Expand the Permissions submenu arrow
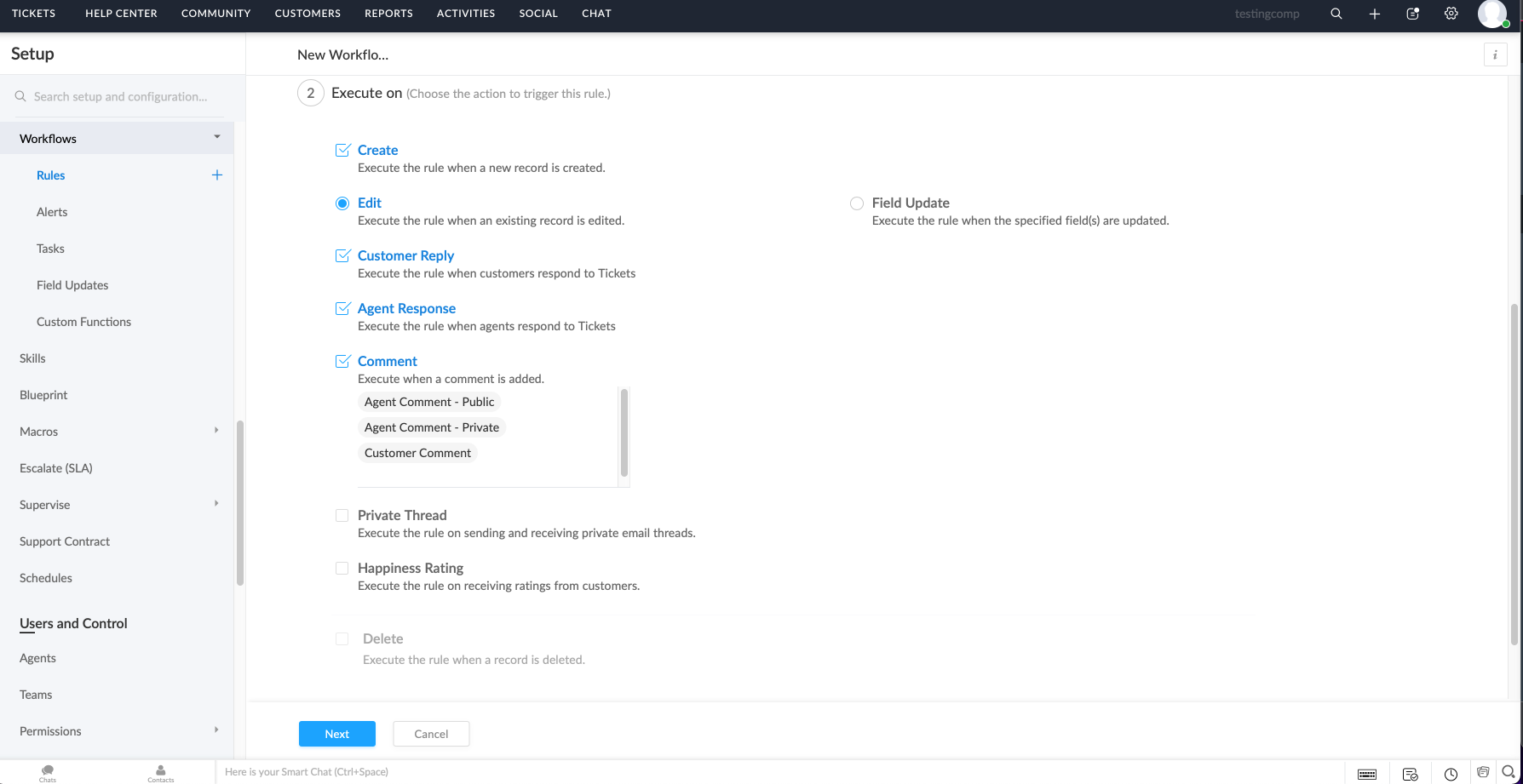 pos(216,730)
